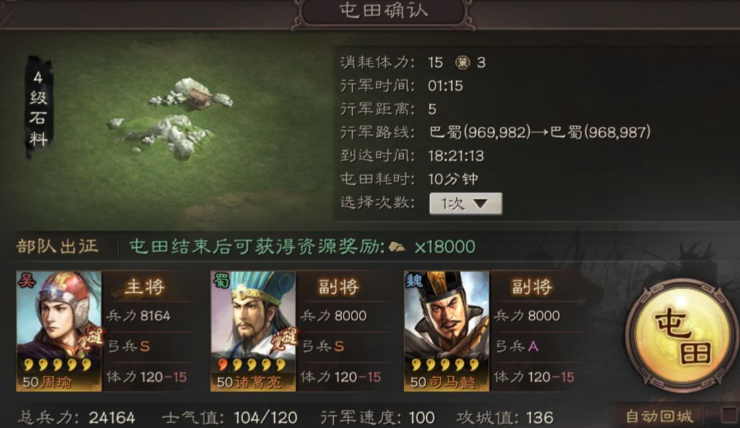Click the stone quarry on the map preview
The height and width of the screenshot is (428, 740).
(171, 117)
